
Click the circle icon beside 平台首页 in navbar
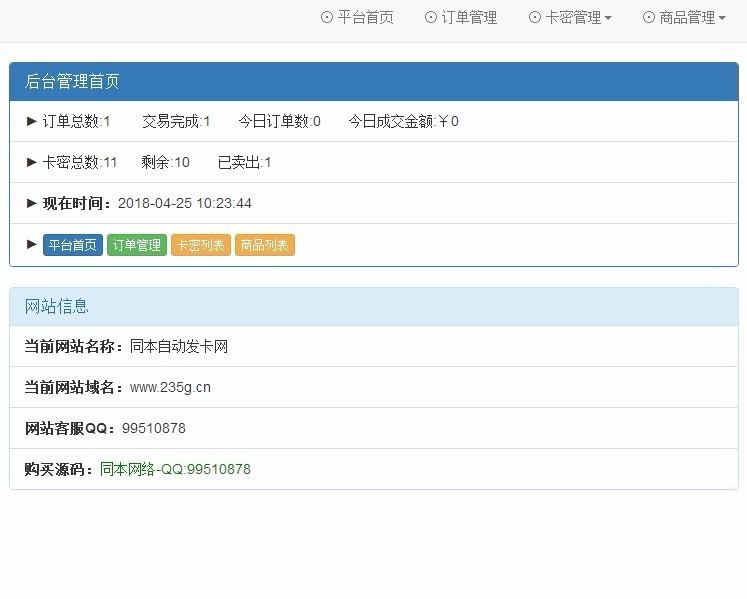pyautogui.click(x=326, y=17)
